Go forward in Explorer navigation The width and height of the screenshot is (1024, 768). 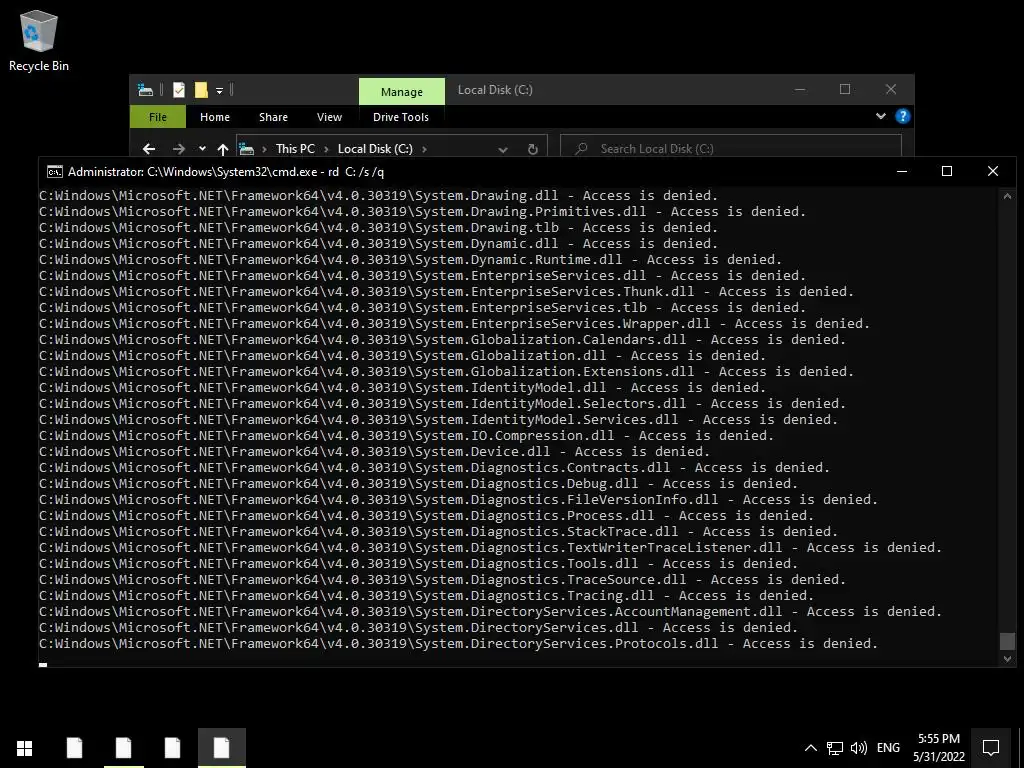(x=178, y=149)
